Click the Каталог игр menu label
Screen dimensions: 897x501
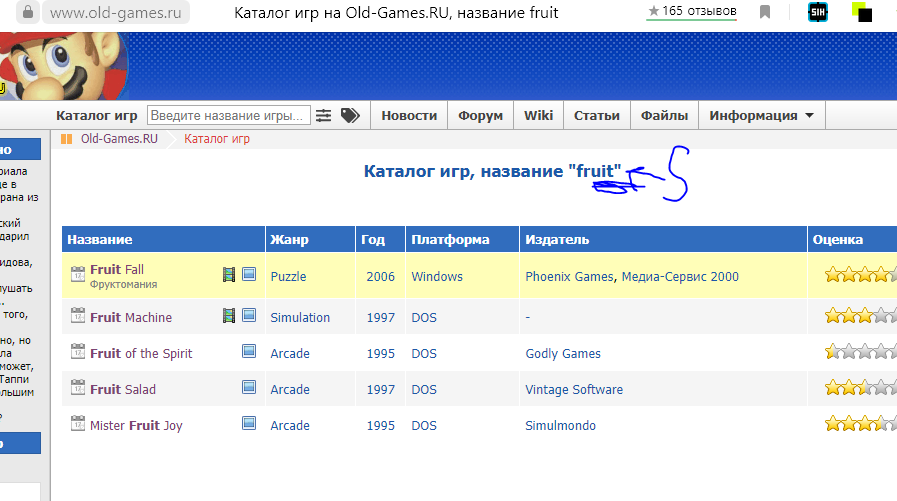point(97,116)
